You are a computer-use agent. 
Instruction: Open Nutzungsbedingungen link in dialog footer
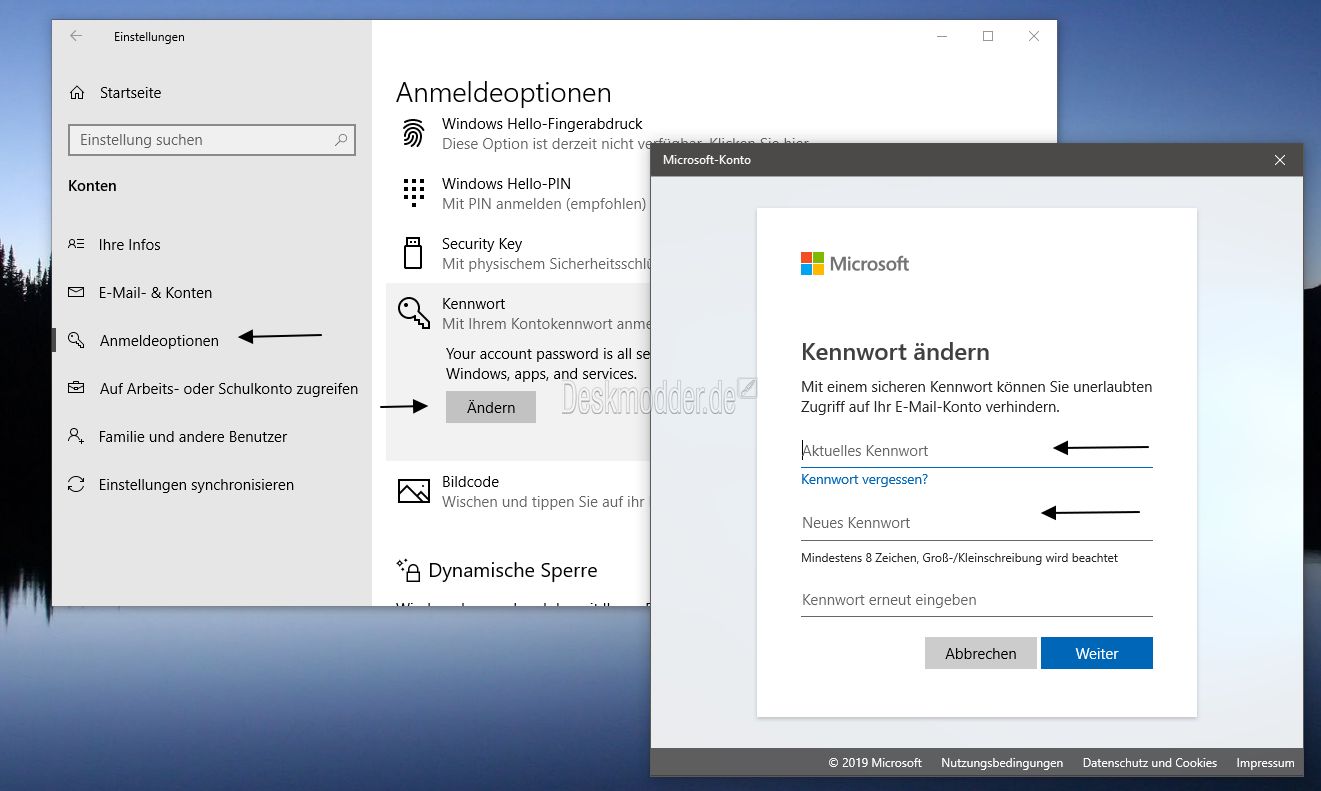1002,763
